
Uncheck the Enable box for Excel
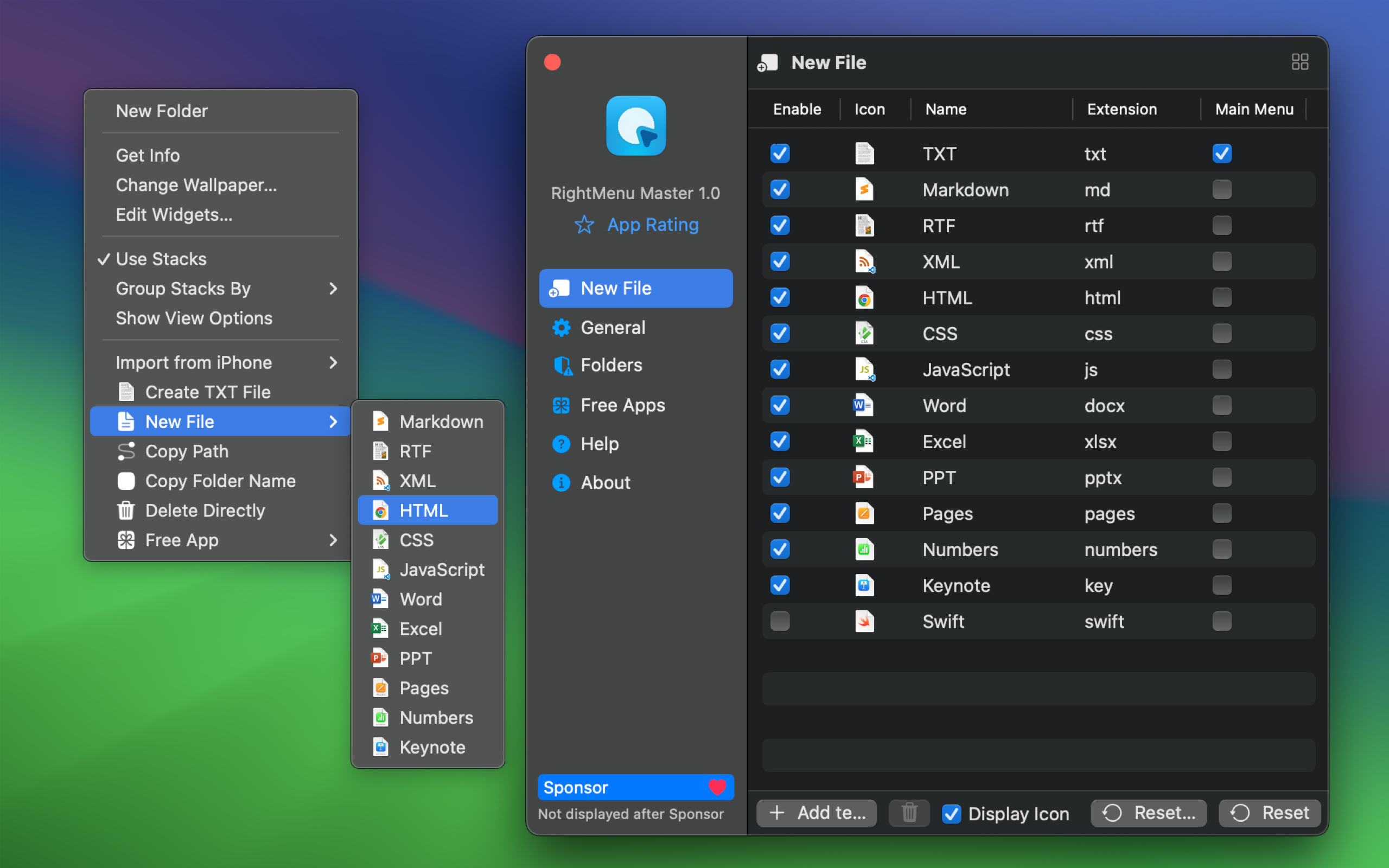(x=780, y=442)
